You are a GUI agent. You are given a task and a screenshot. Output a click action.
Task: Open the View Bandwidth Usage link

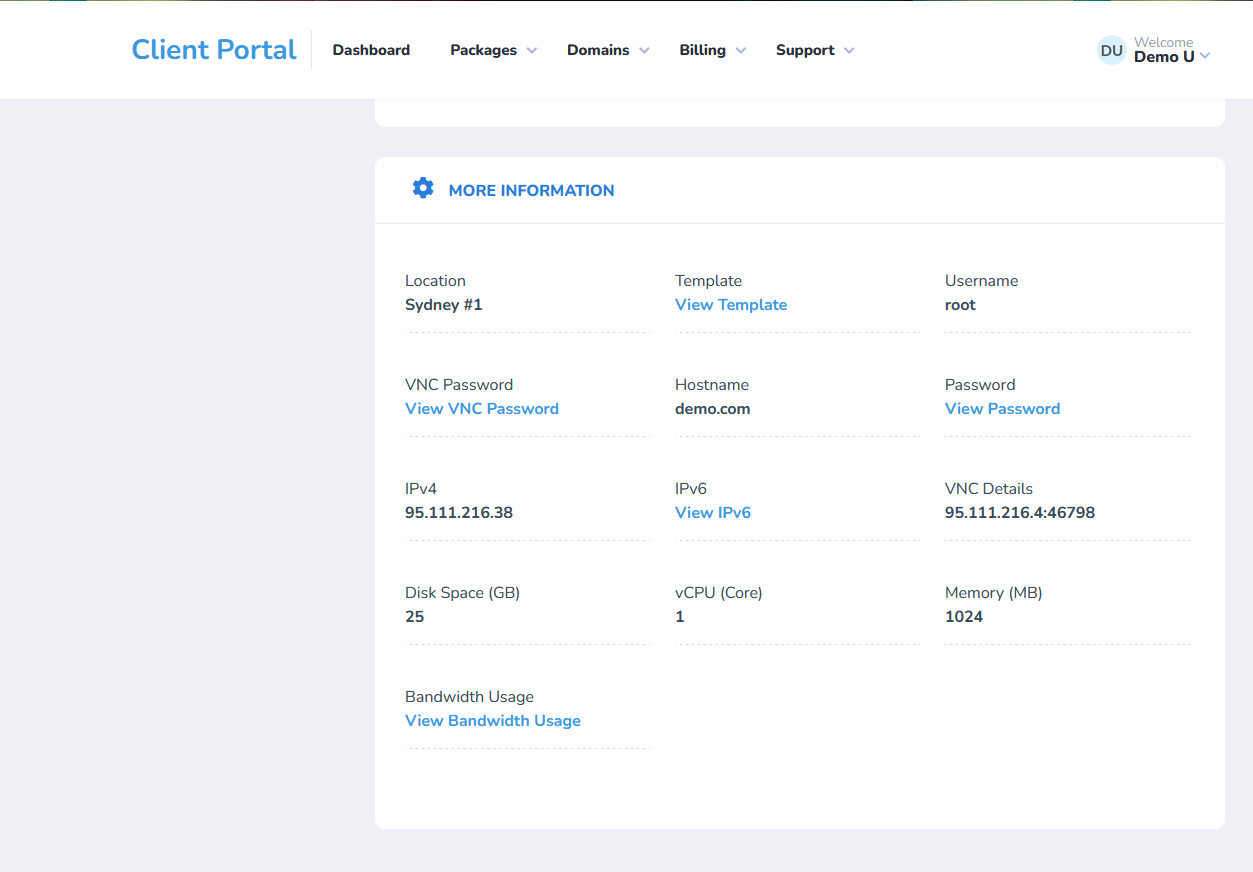pyautogui.click(x=493, y=721)
